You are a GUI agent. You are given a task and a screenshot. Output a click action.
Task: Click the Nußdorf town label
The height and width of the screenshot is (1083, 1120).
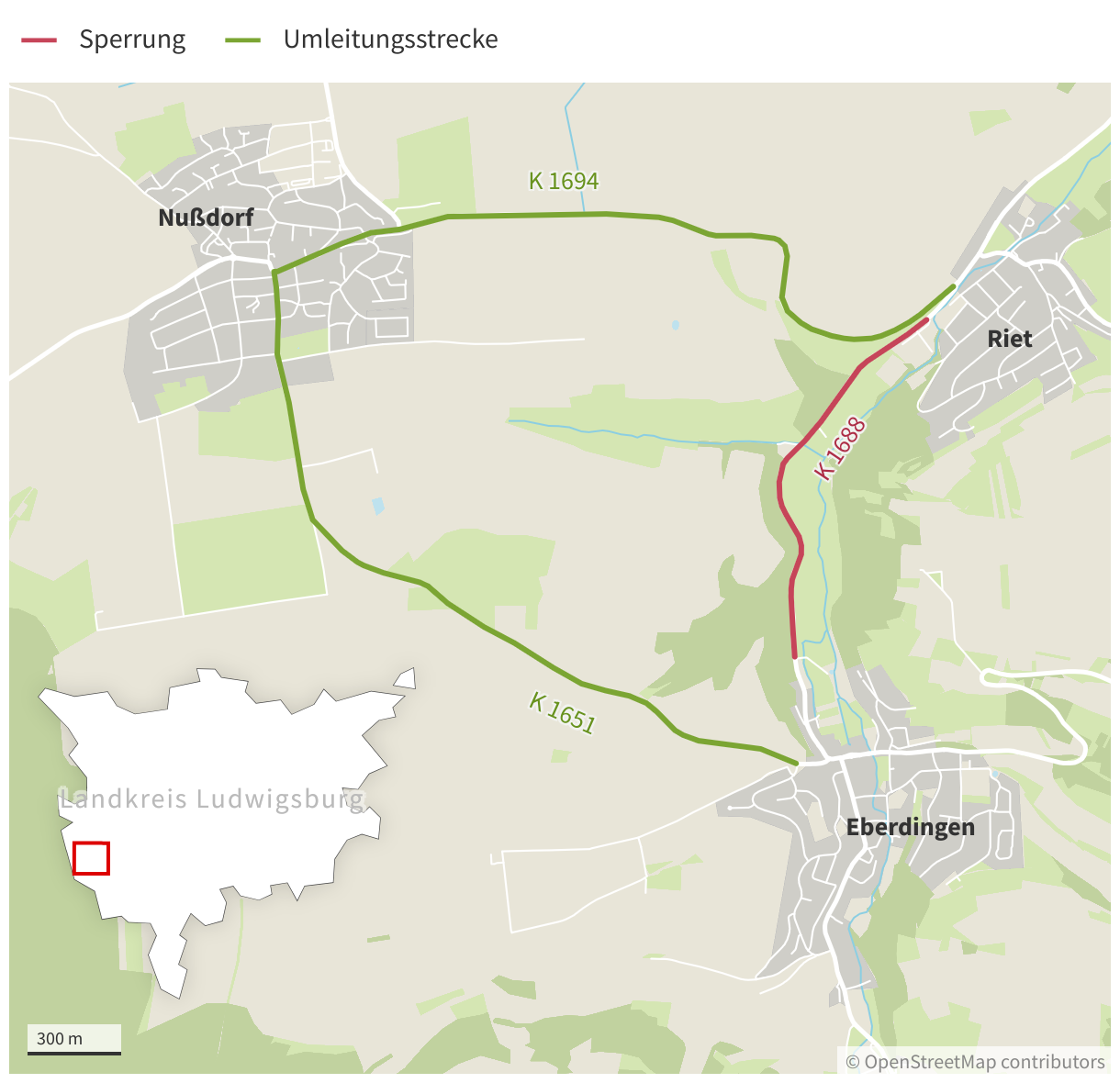click(206, 218)
